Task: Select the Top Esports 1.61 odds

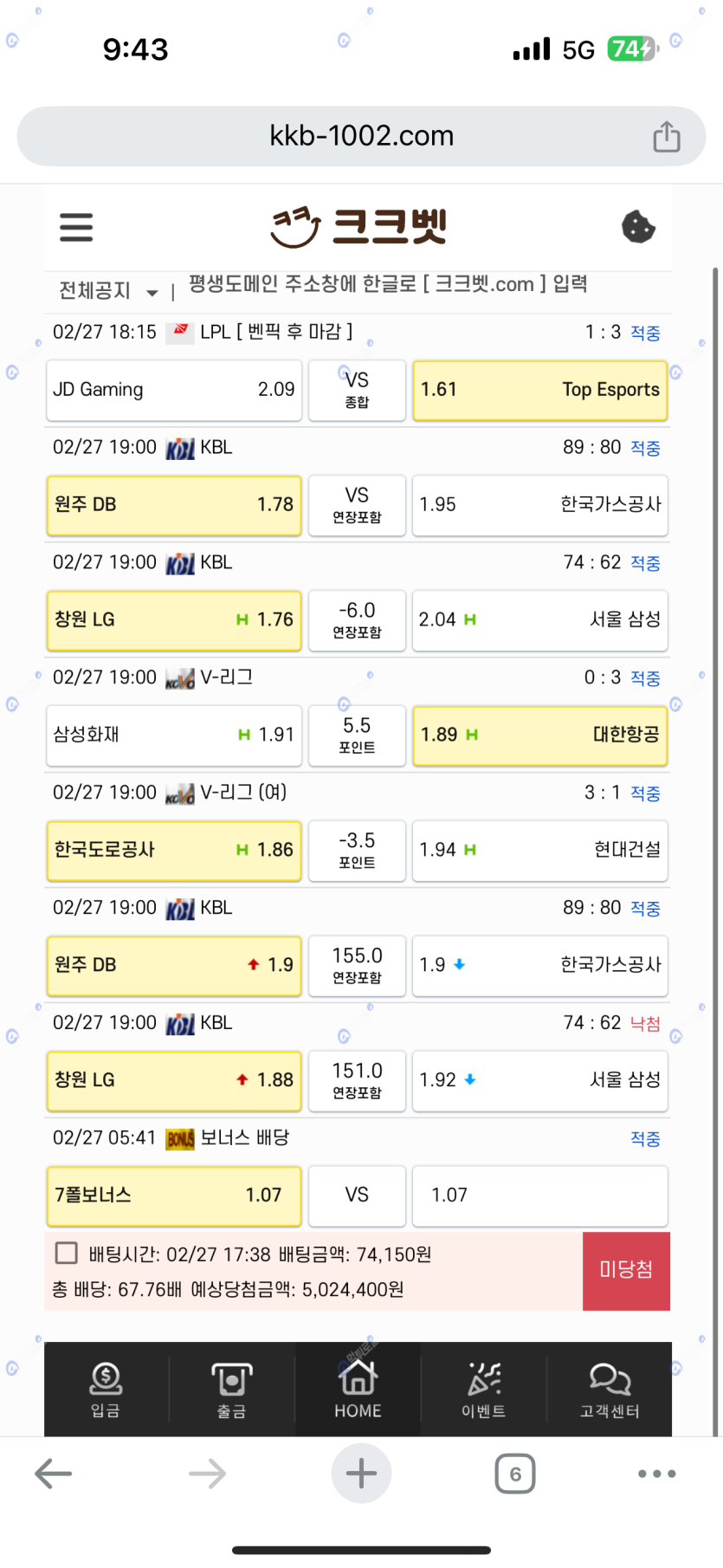Action: [539, 390]
